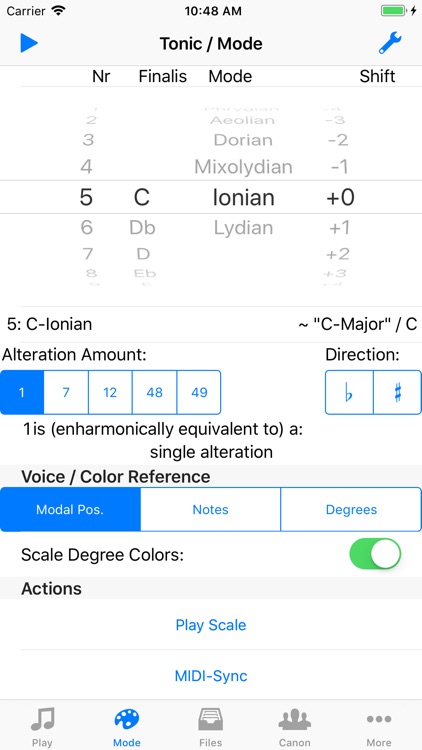Viewport: 422px width, 750px height.
Task: Select alteration amount 7
Action: pyautogui.click(x=66, y=392)
